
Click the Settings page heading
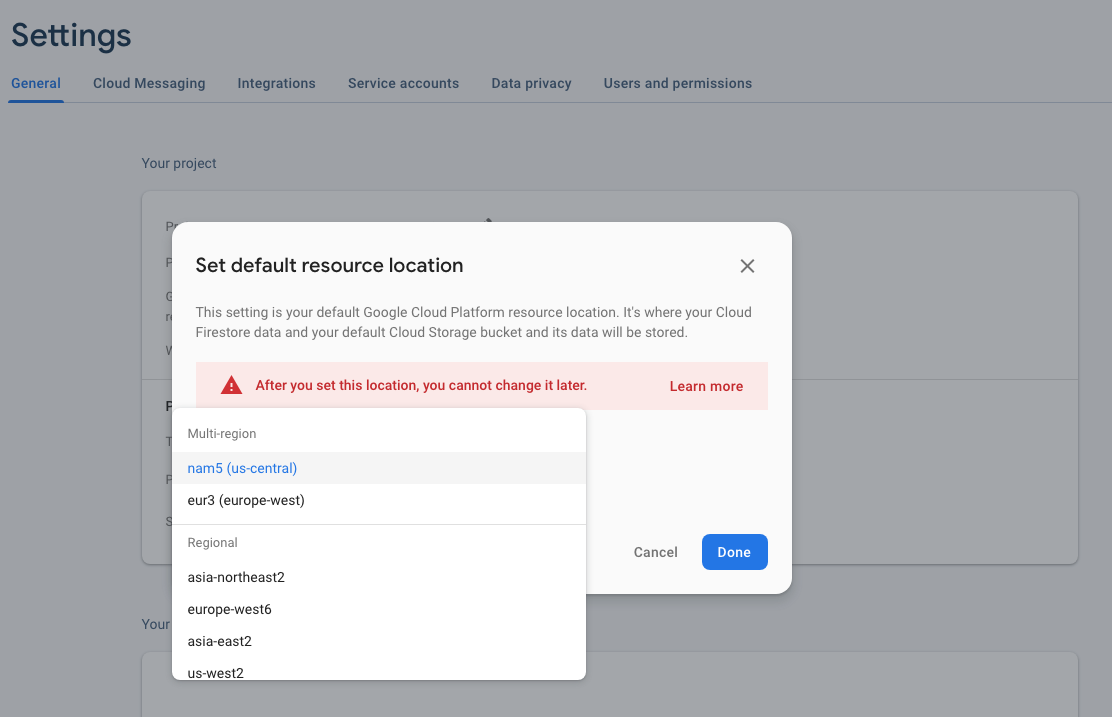pos(71,35)
